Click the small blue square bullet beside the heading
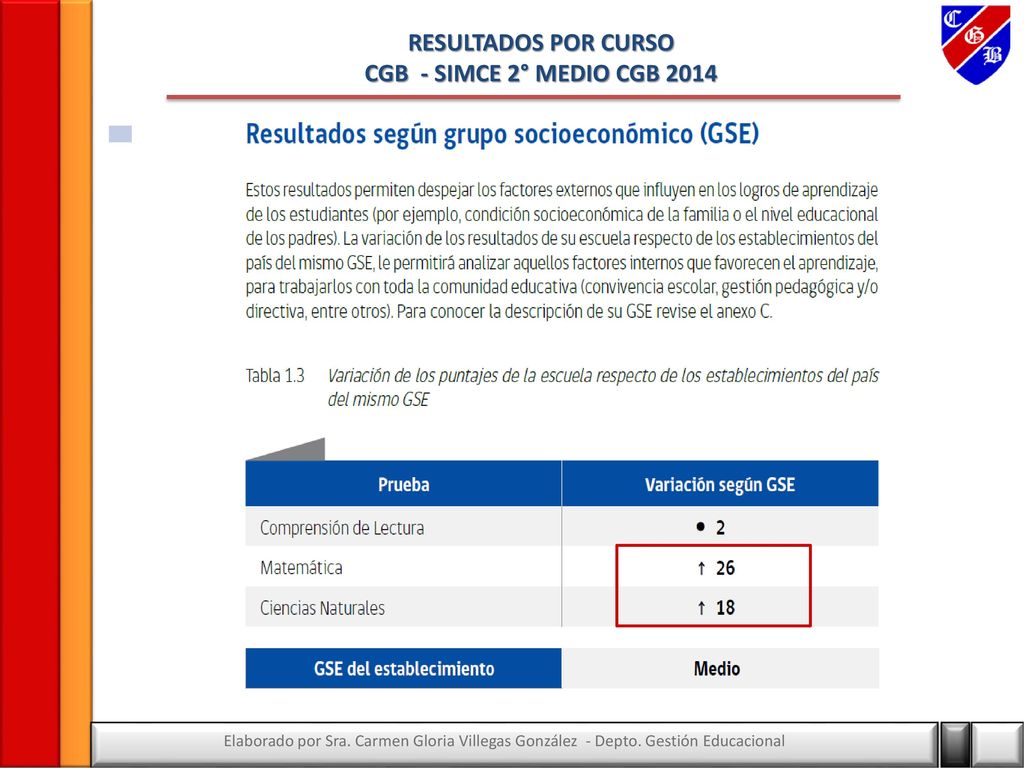The width and height of the screenshot is (1024, 768). pyautogui.click(x=120, y=134)
